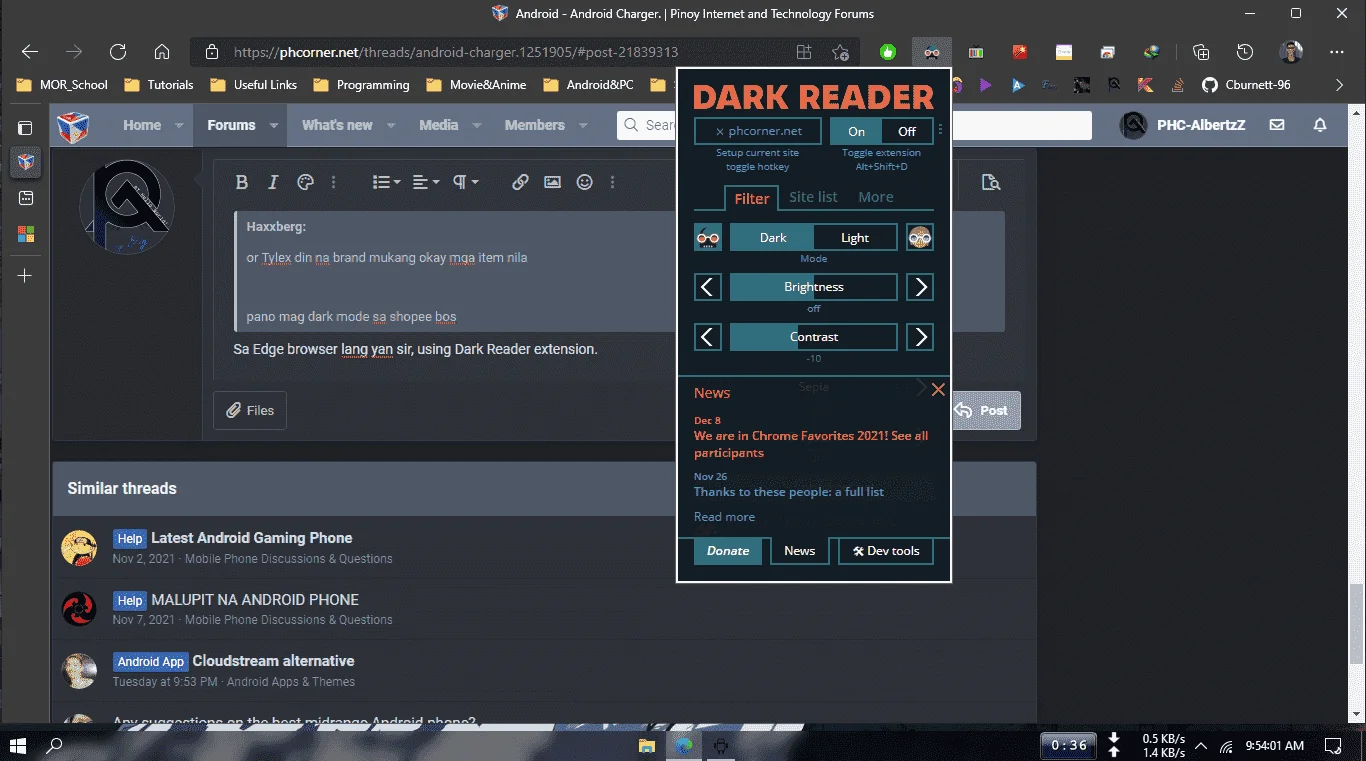Close the Dark Reader News panel

938,389
